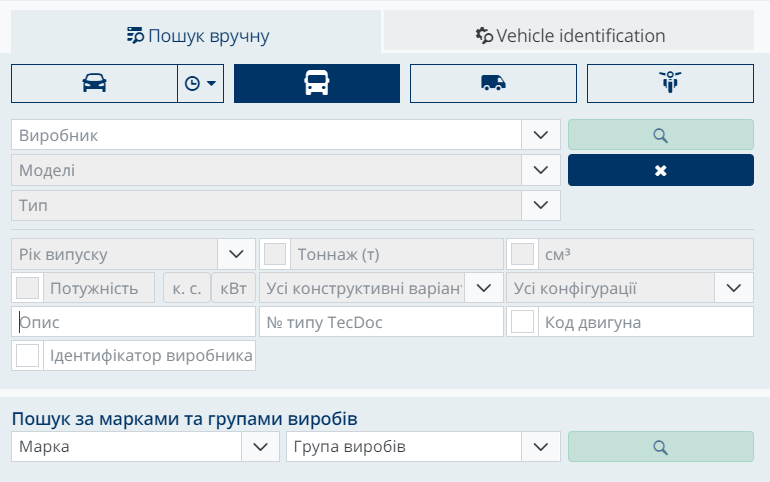The width and height of the screenshot is (770, 482).
Task: Switch to the Пошук вручну tab
Action: pos(197,36)
